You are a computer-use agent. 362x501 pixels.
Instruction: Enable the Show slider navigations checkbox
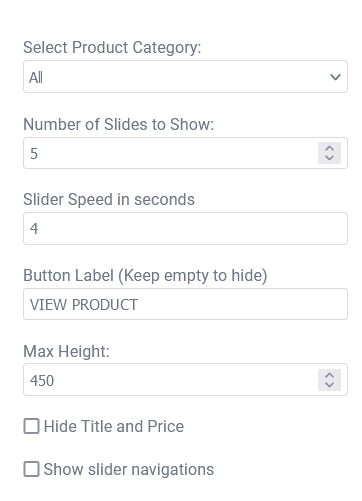coord(31,469)
